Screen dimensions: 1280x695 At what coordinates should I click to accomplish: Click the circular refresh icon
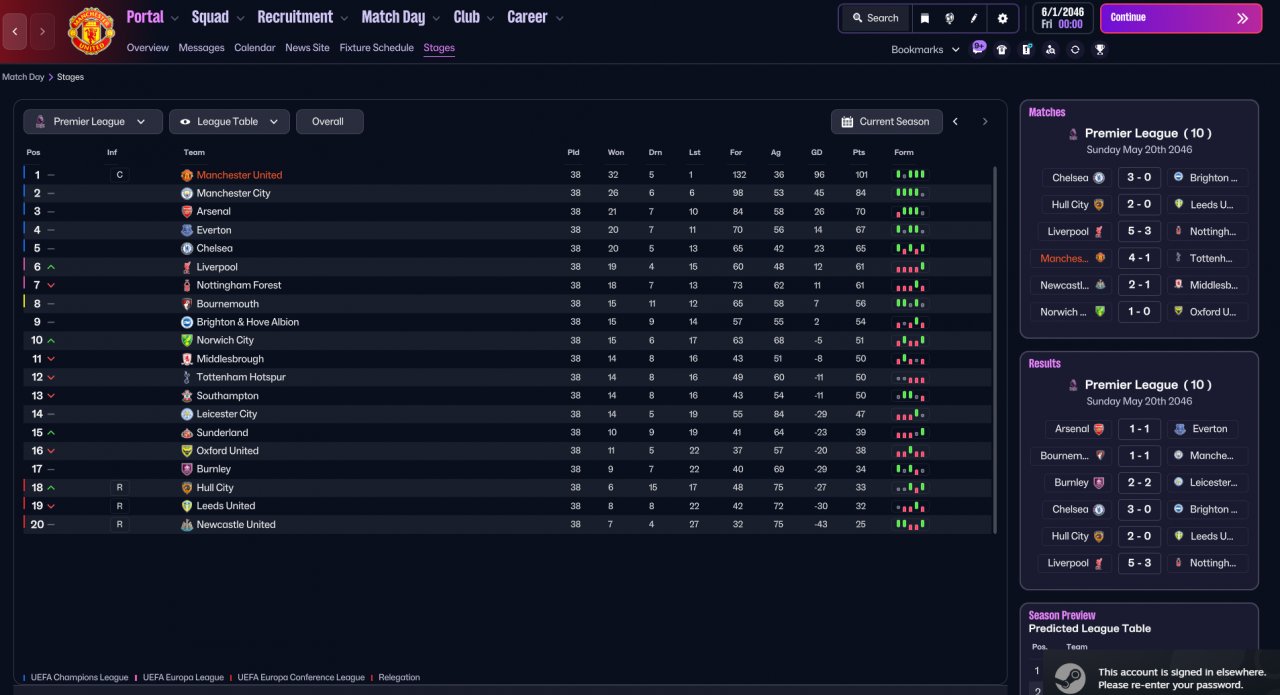[x=1075, y=49]
